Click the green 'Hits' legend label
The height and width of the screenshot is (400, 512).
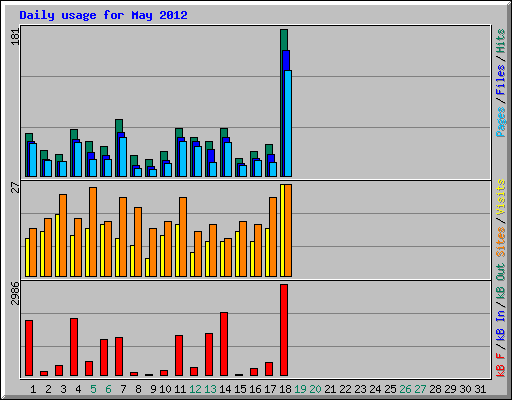(x=501, y=41)
